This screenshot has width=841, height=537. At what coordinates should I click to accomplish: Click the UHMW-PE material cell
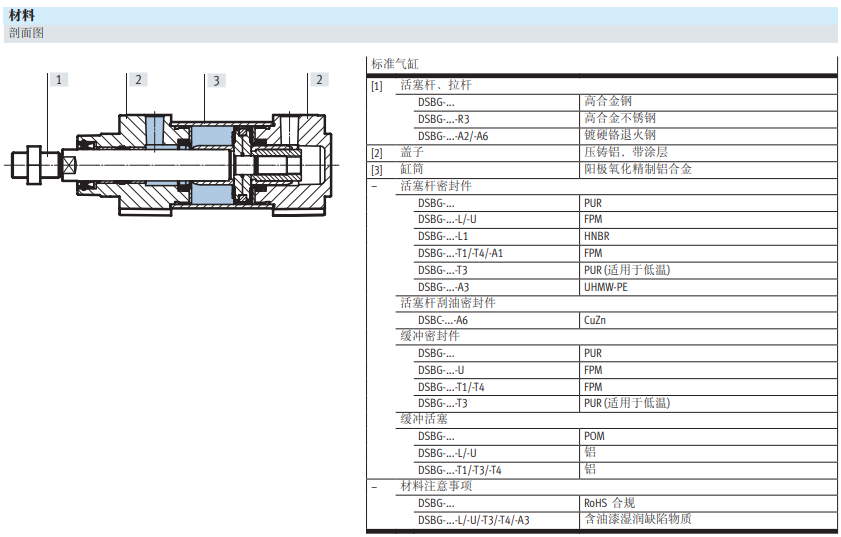605,287
